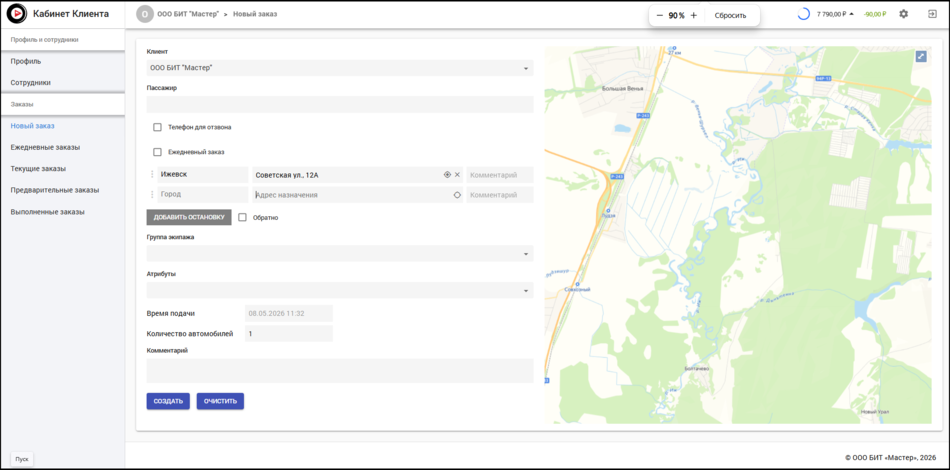Click drag handle of Ижевск row
This screenshot has height=470, width=950.
[x=151, y=175]
